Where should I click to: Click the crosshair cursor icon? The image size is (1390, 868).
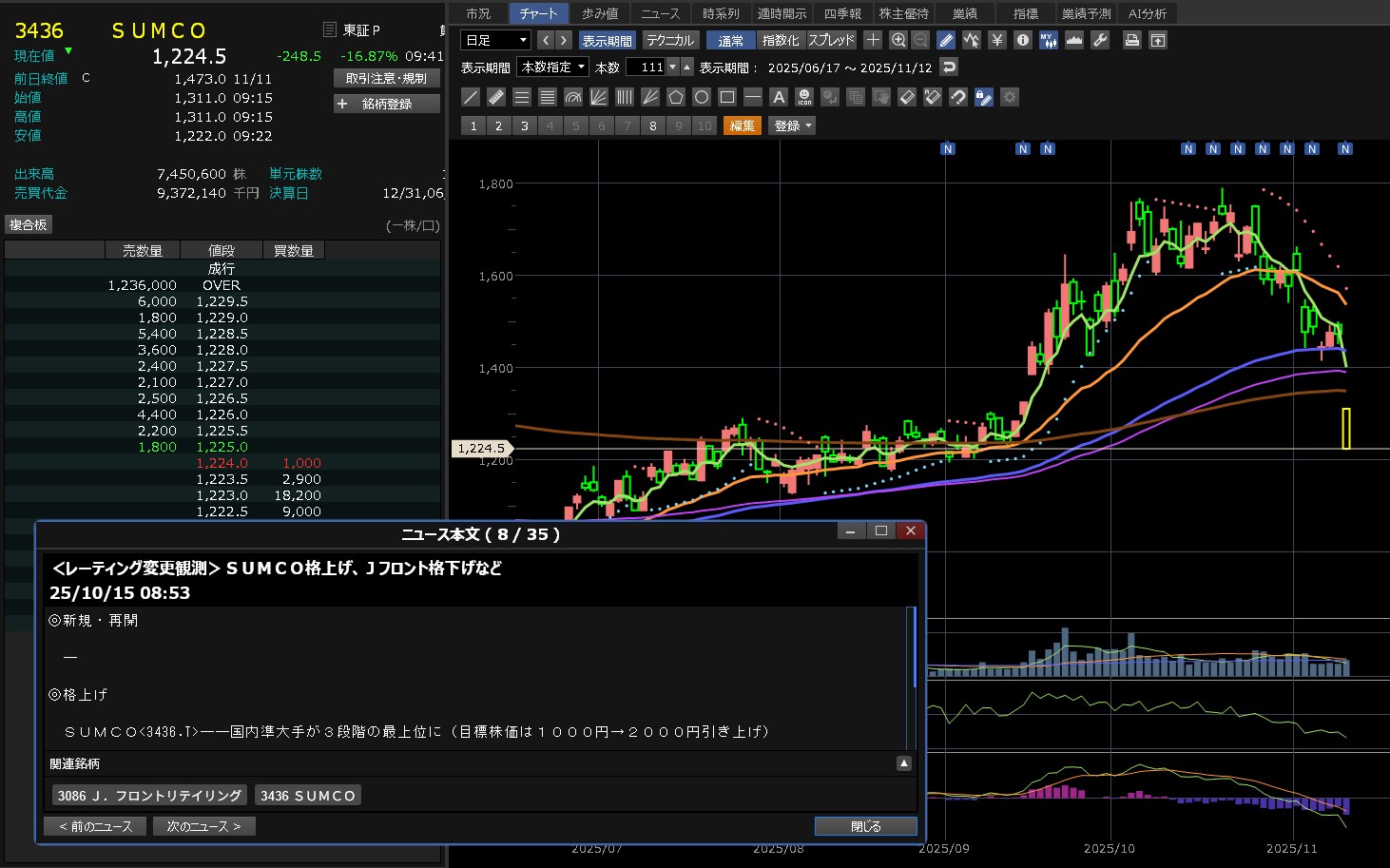click(x=873, y=40)
